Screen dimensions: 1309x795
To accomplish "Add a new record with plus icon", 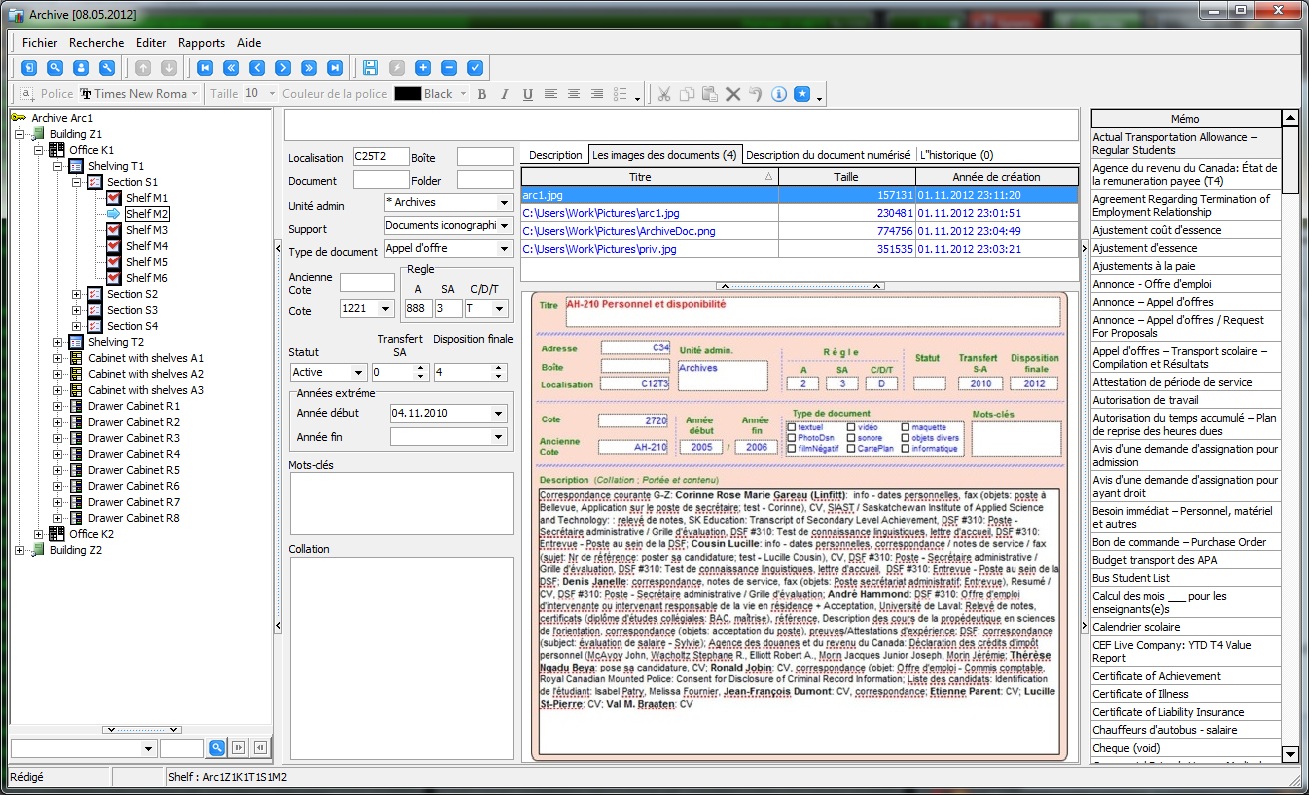I will coord(423,68).
